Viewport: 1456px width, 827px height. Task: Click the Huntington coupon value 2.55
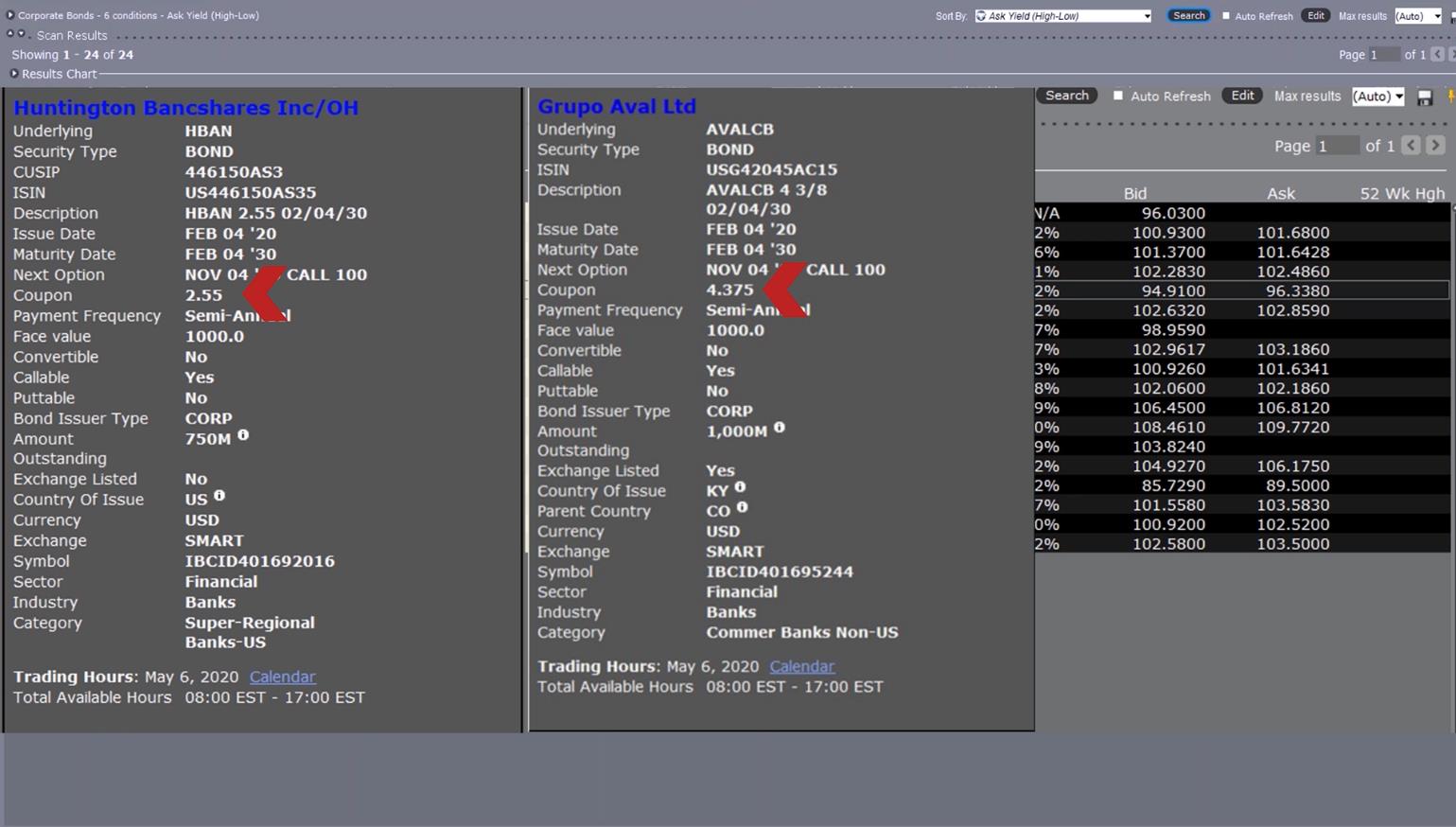(x=203, y=295)
